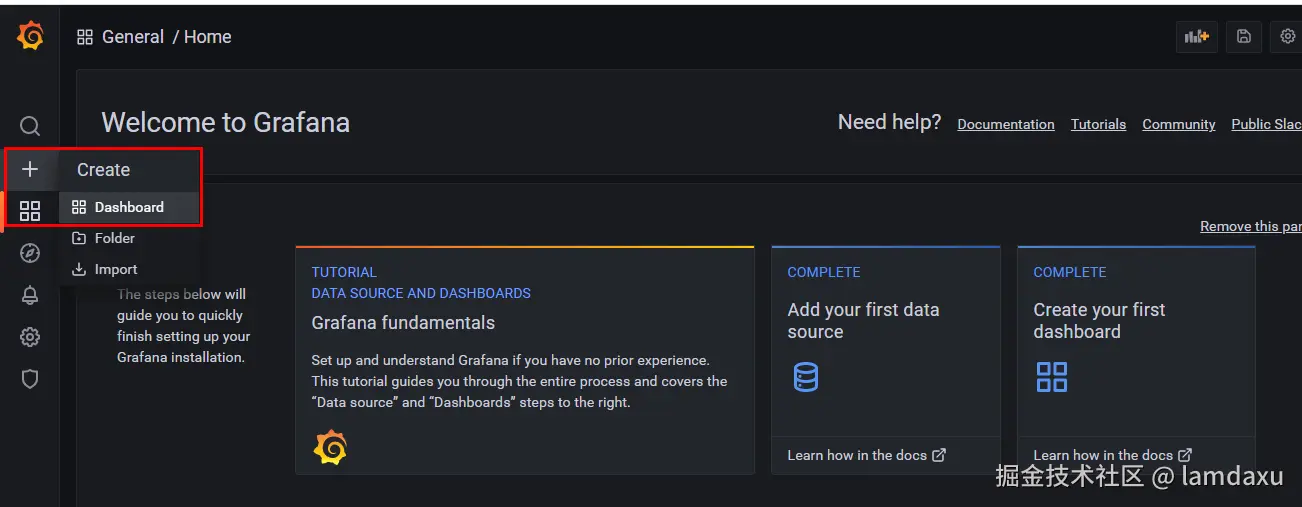
Task: Click the squares icon in first dashboard card
Action: click(x=1052, y=377)
